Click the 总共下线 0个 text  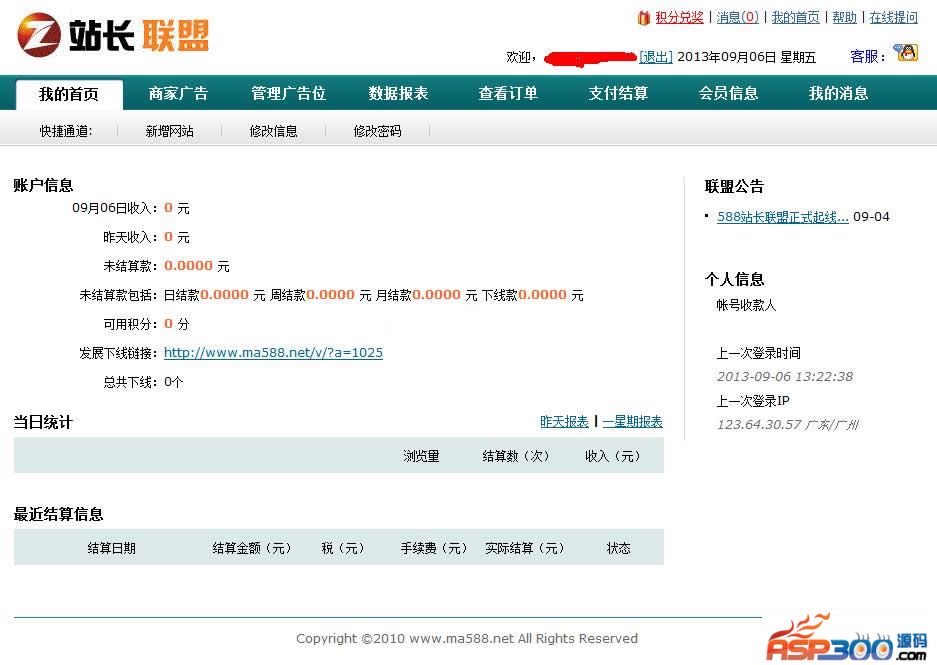point(143,382)
